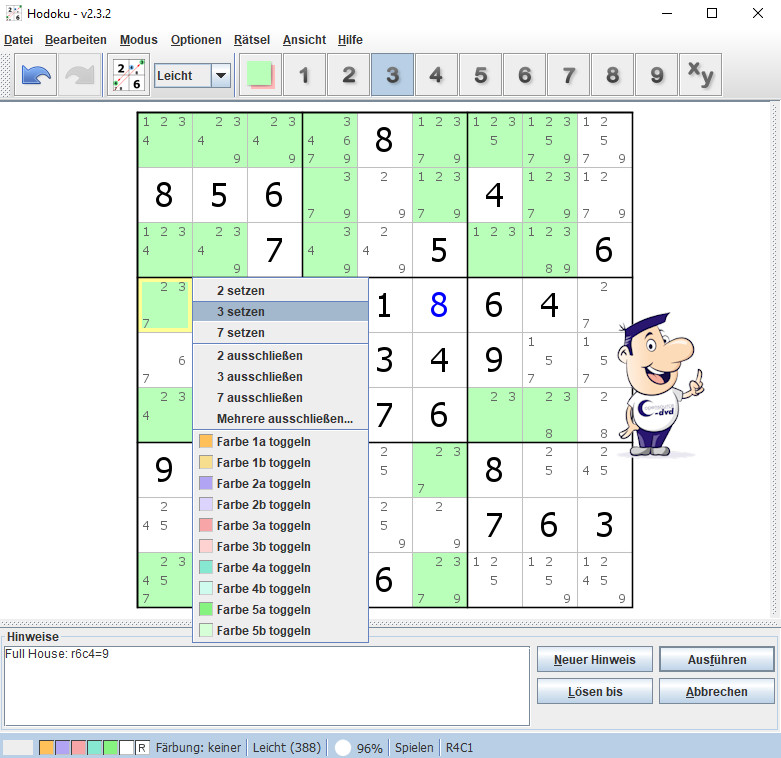Click the R reset box in status bar
Screen dimensions: 781x758
[142, 747]
